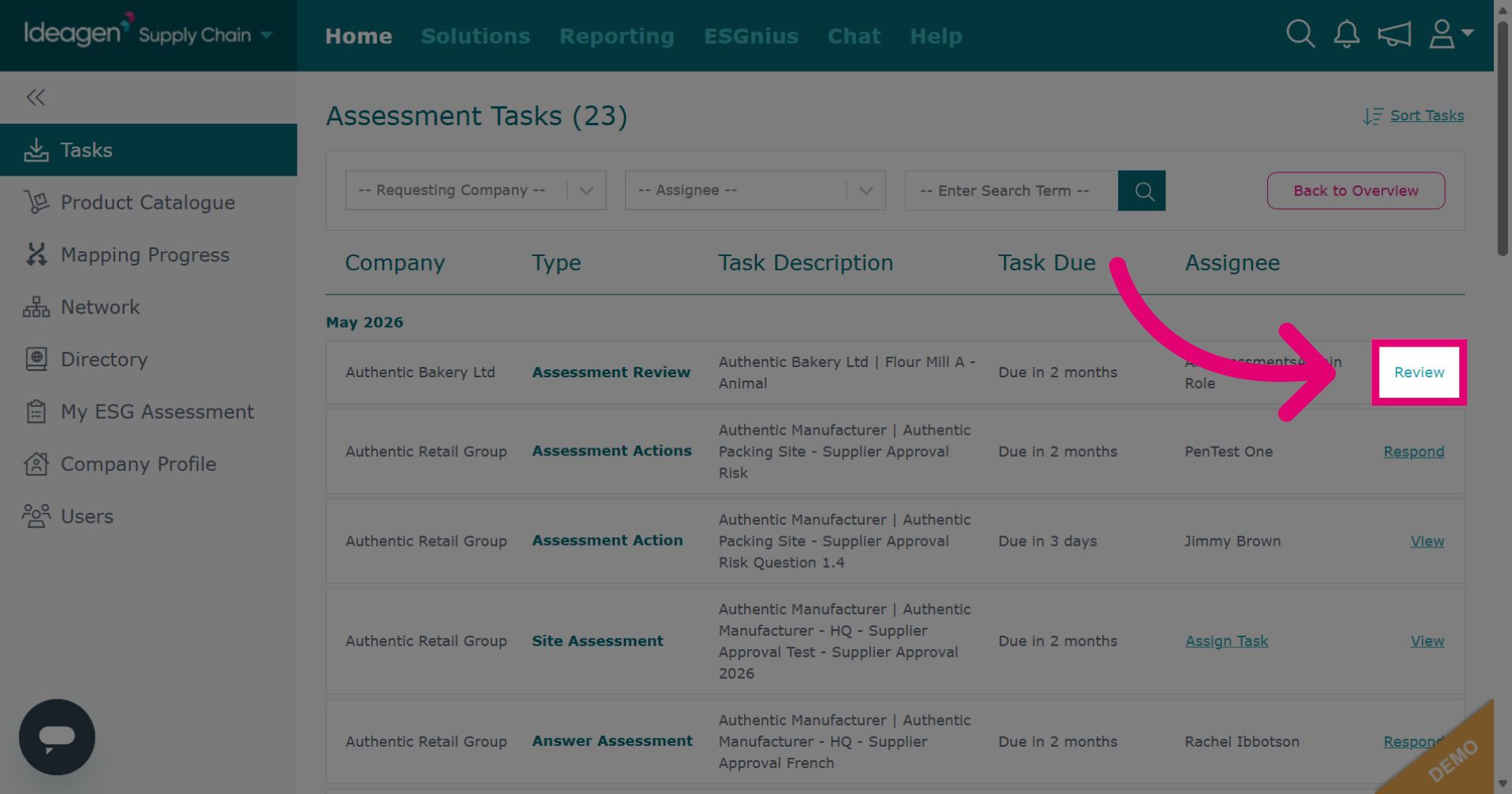Go to Home menu
This screenshot has height=794, width=1512.
(358, 36)
